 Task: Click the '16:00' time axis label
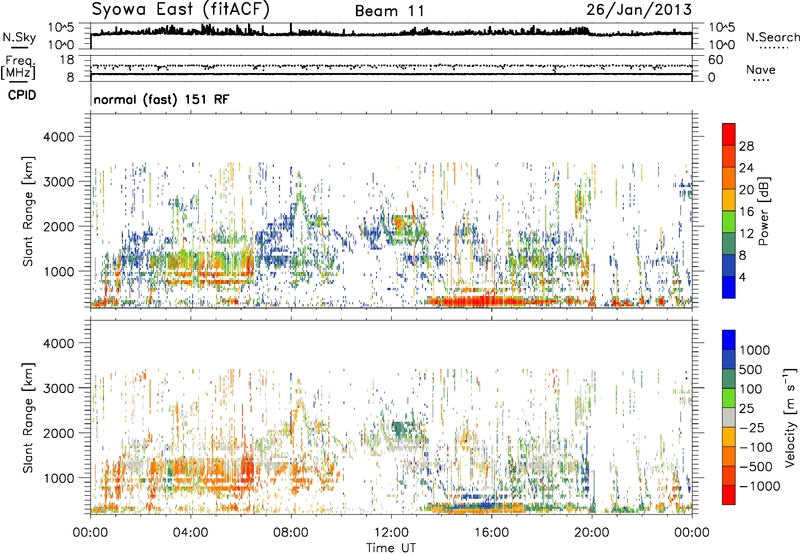coord(491,533)
